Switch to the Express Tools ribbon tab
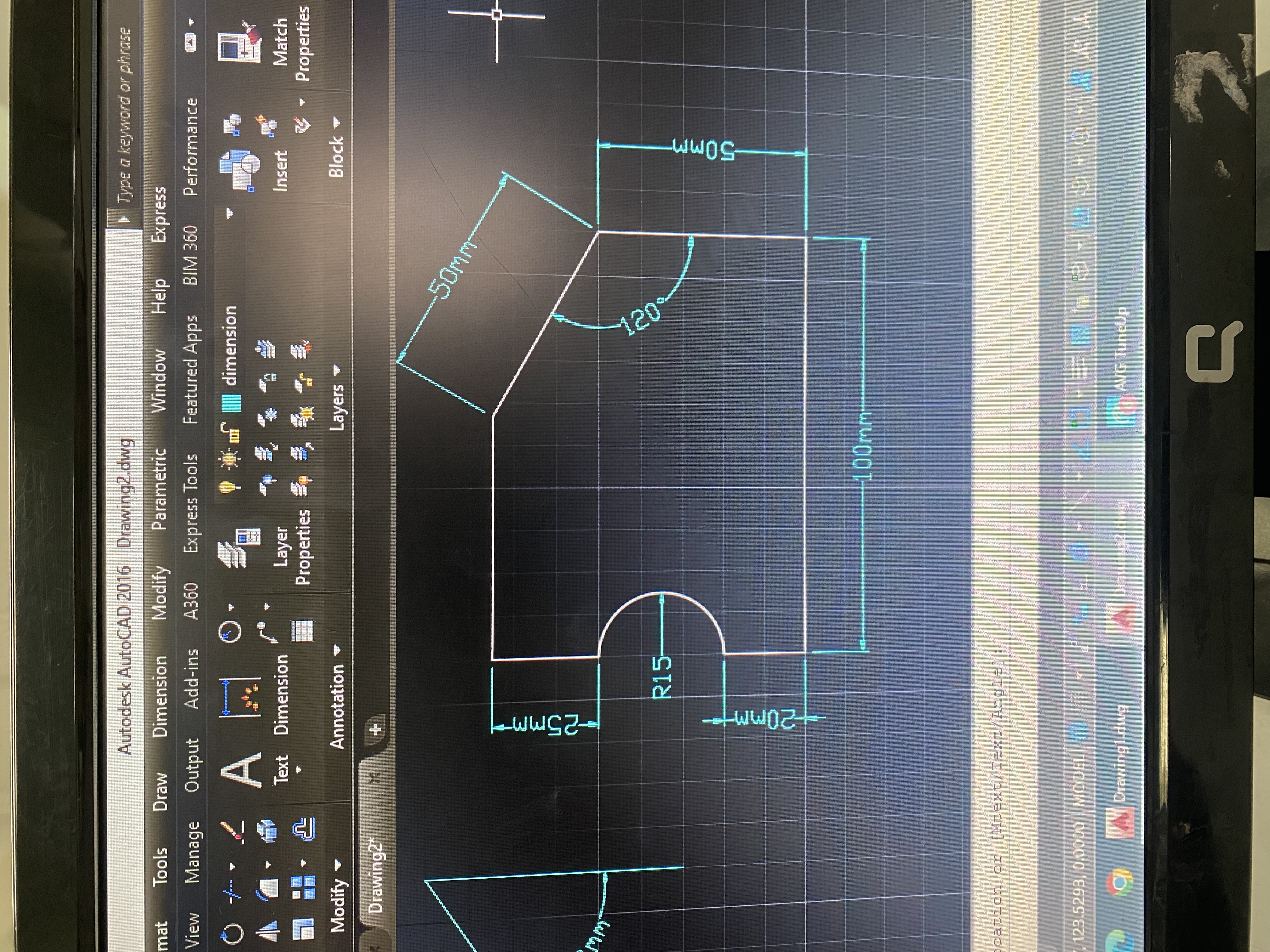The width and height of the screenshot is (1270, 952). 191,503
